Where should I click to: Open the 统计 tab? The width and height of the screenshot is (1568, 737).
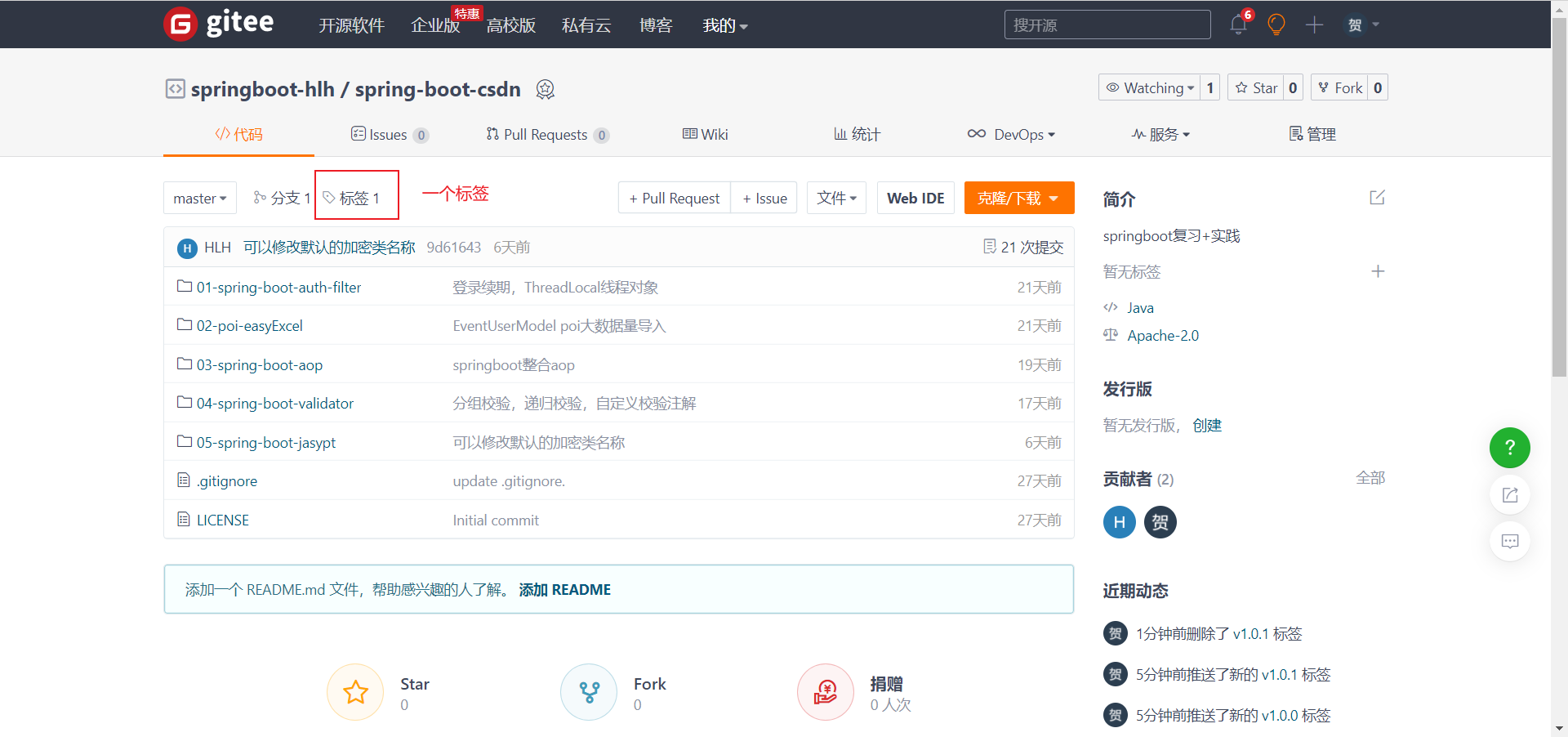(857, 135)
